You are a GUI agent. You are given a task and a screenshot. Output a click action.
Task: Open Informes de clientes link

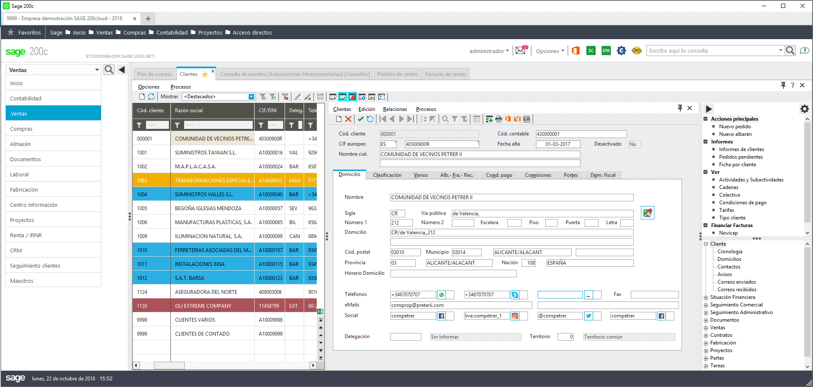pos(741,149)
